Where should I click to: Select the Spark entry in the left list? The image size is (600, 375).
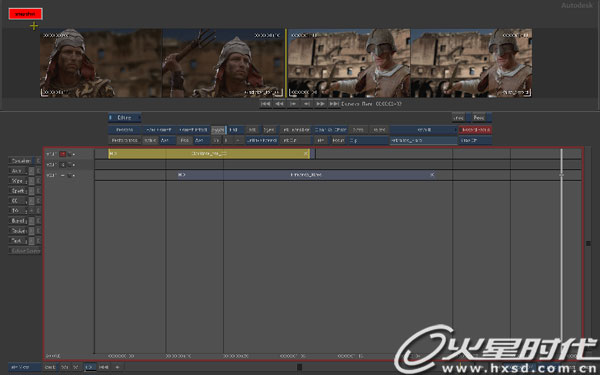pos(18,191)
